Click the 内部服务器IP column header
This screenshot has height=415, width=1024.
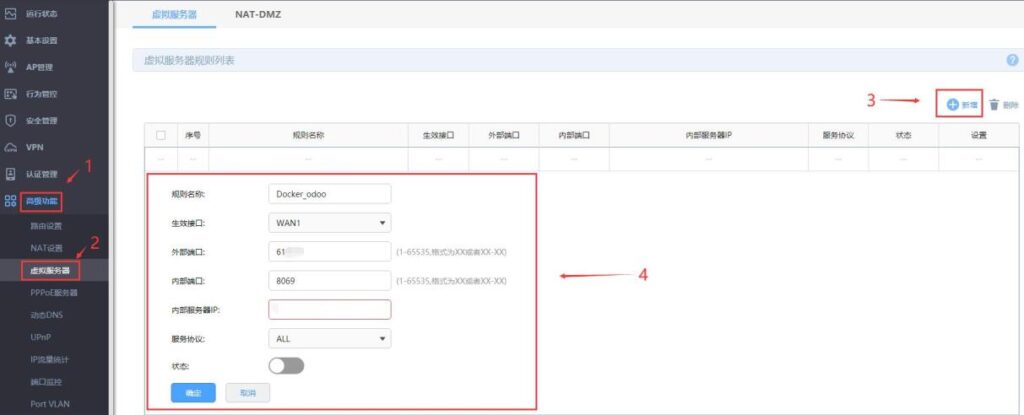click(709, 135)
